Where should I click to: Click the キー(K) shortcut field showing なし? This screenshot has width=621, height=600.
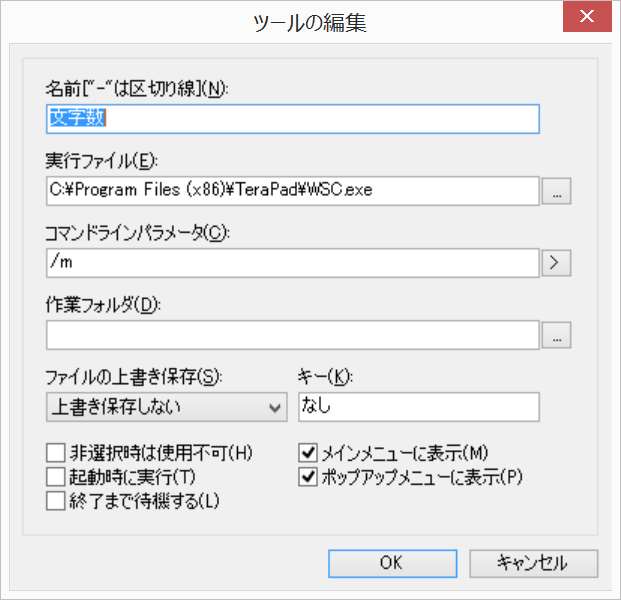(419, 407)
